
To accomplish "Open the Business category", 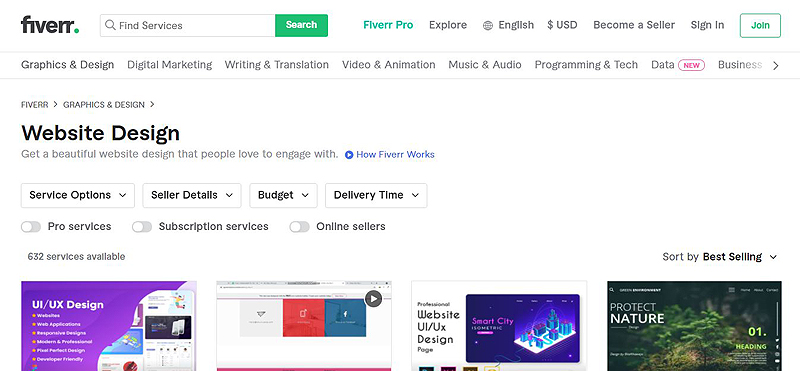I will point(740,65).
